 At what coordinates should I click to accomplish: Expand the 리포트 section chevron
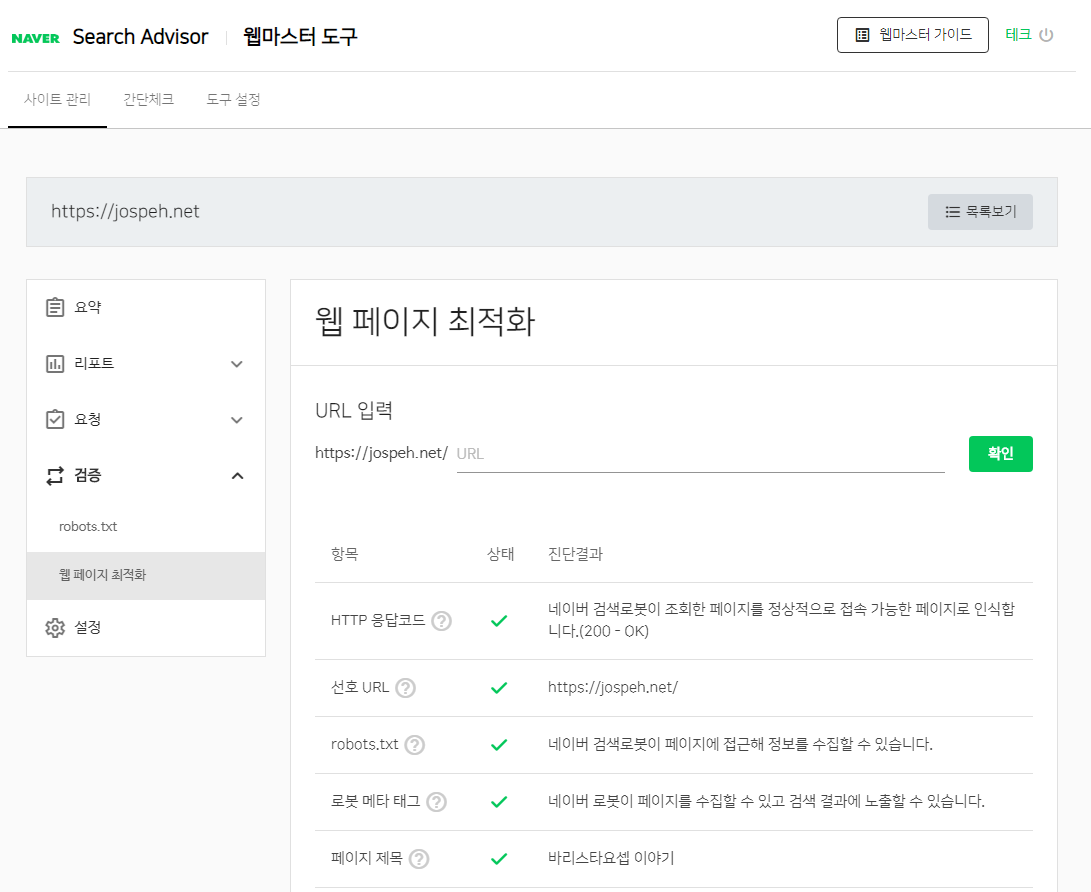(x=237, y=364)
